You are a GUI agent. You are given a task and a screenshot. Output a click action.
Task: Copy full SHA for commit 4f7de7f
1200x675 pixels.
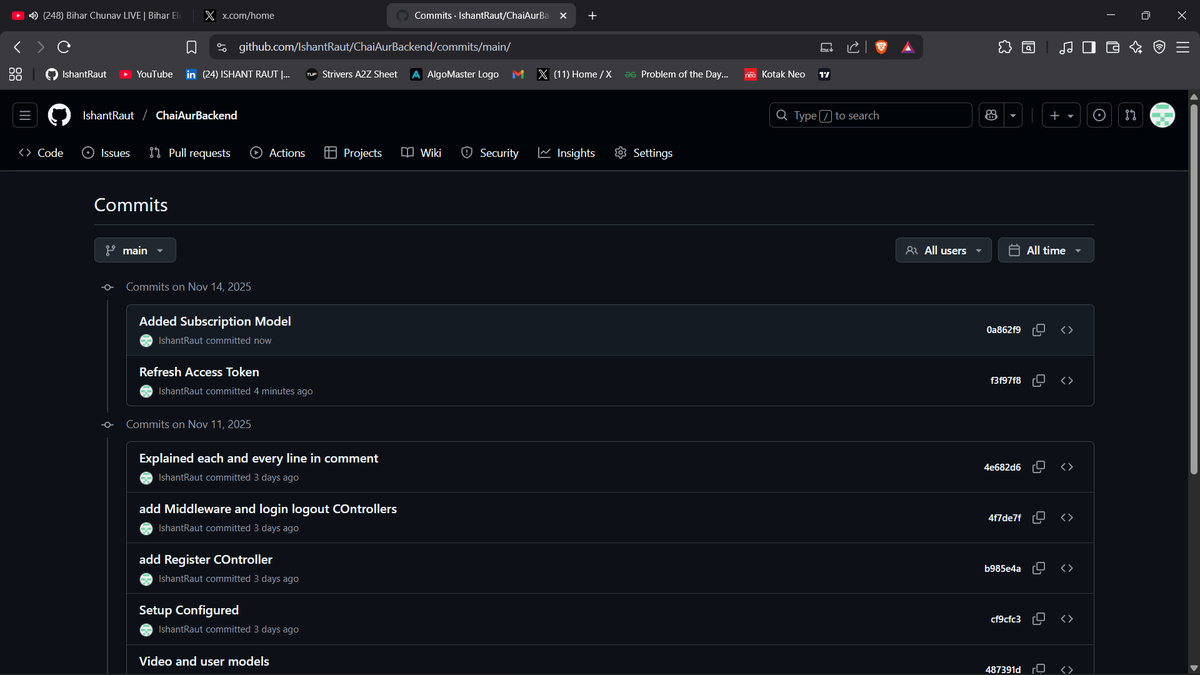coord(1039,518)
